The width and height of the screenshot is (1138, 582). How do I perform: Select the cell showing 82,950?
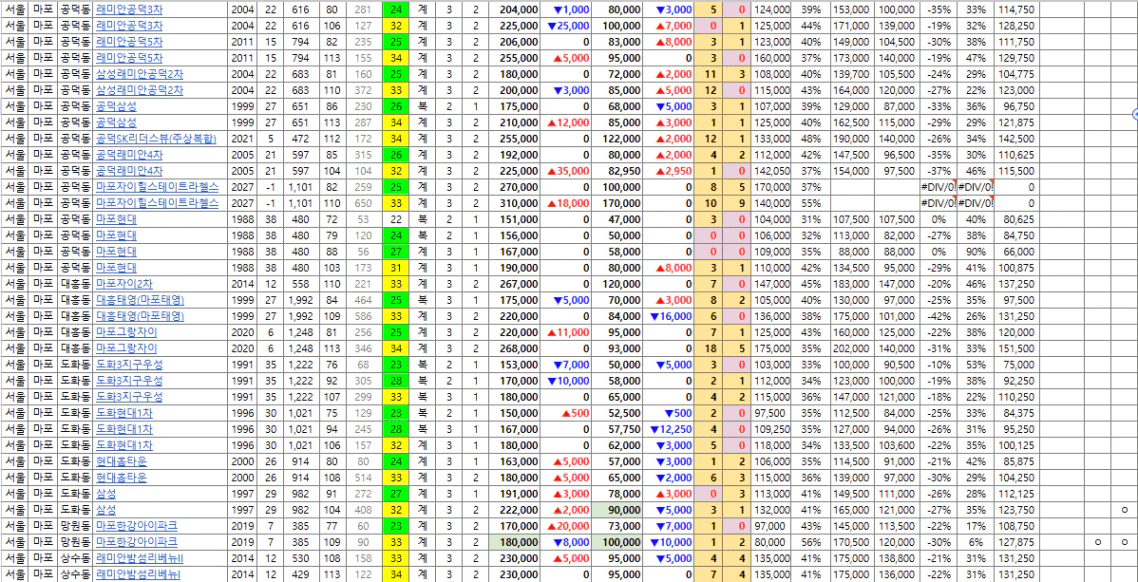(x=618, y=170)
